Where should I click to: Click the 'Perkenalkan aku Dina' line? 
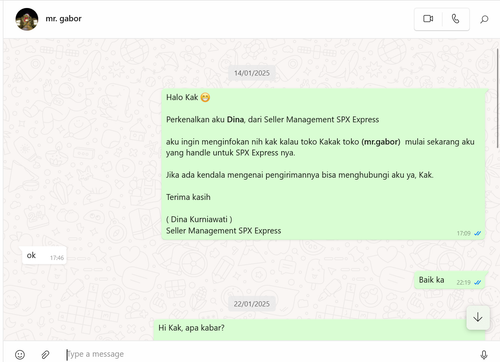[272, 120]
